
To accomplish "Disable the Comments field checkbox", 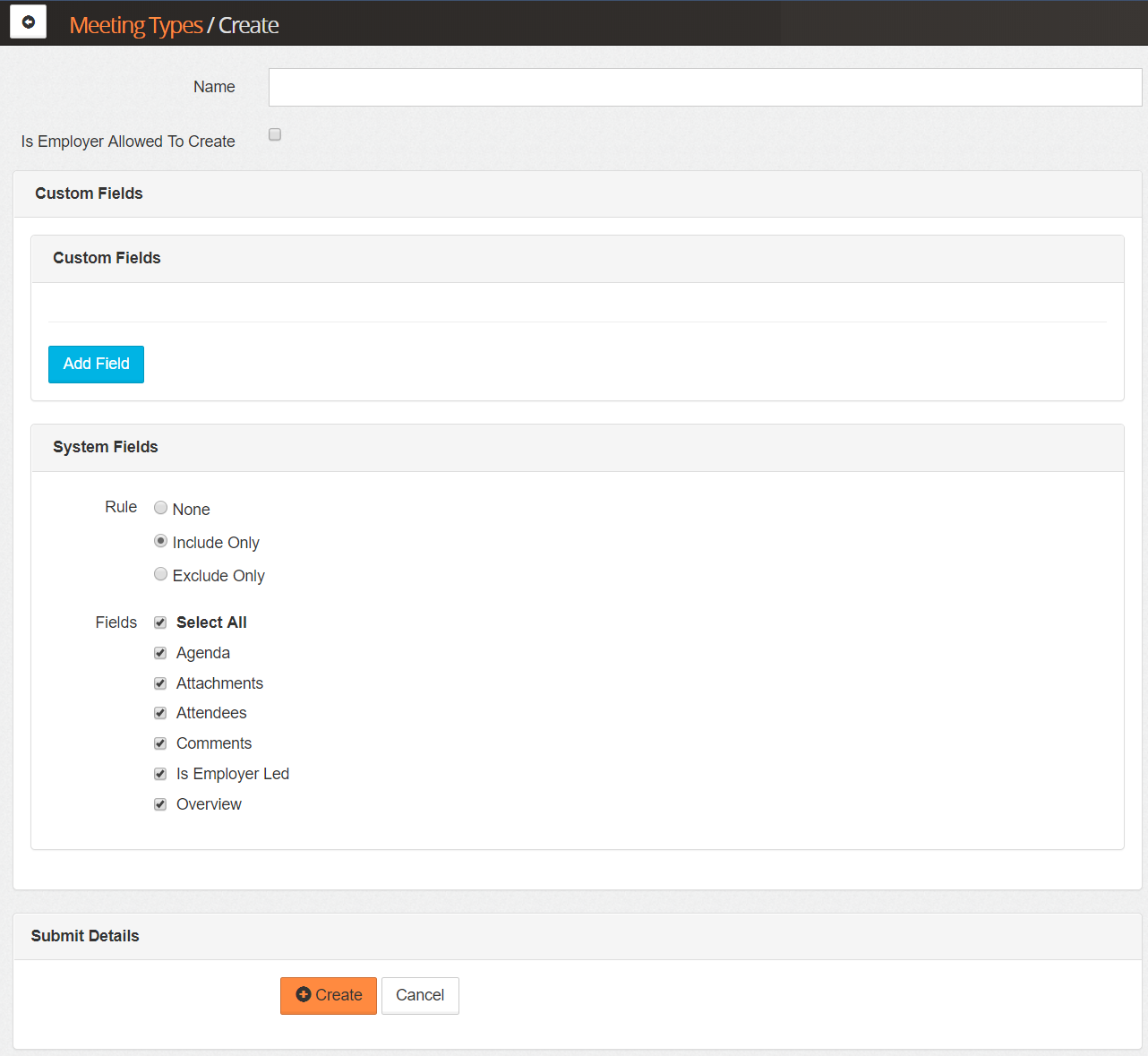I will (160, 743).
